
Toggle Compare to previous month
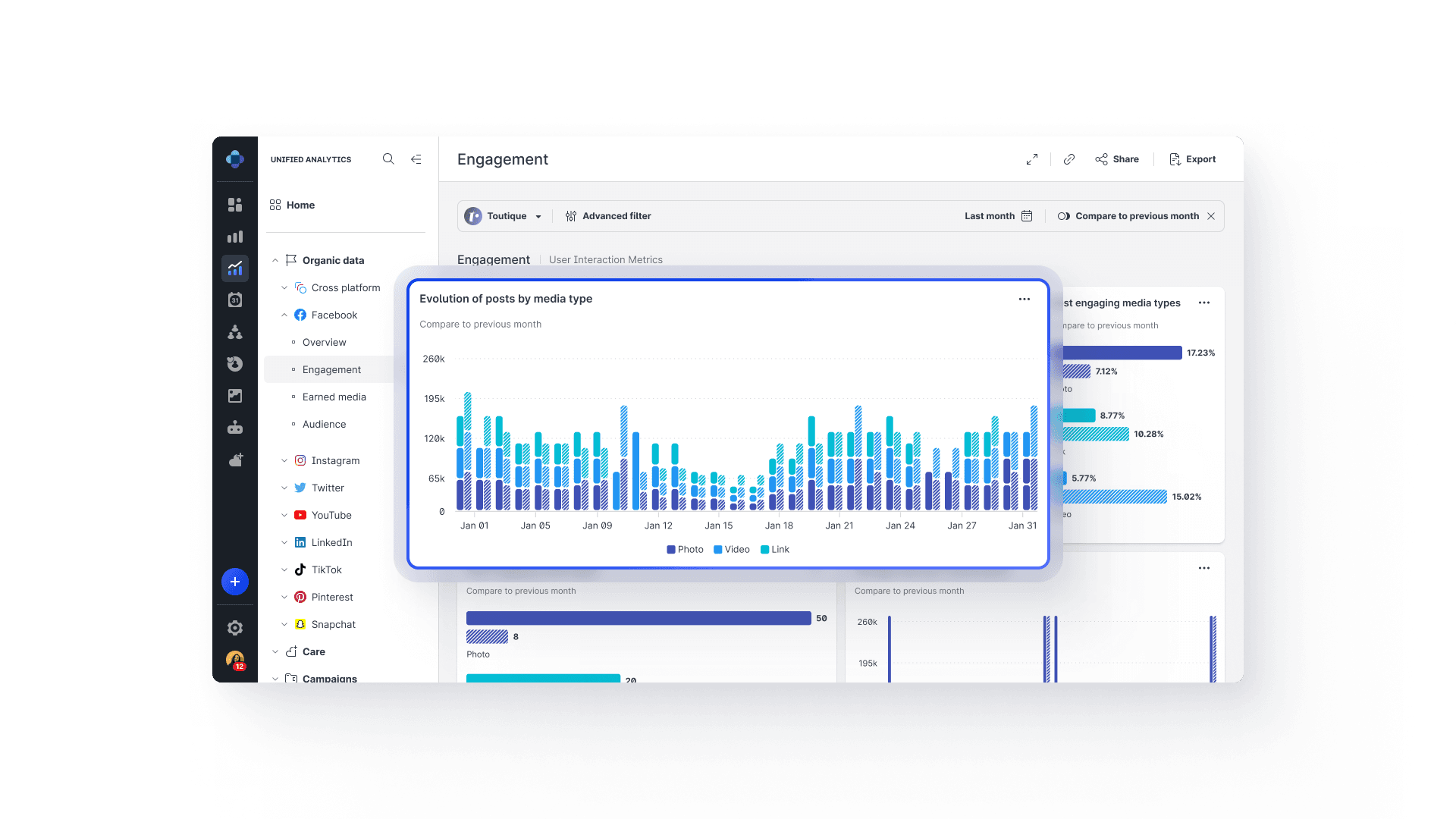pyautogui.click(x=1064, y=216)
